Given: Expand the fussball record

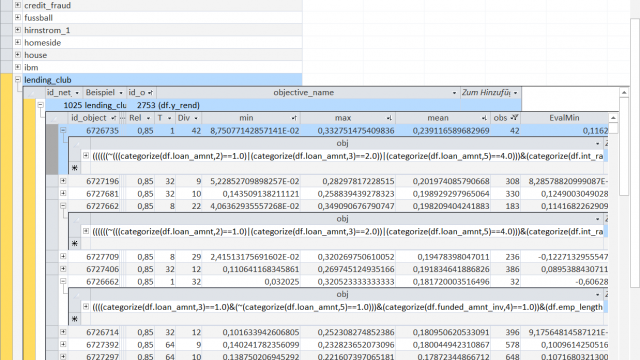Looking at the screenshot, I should [18, 18].
